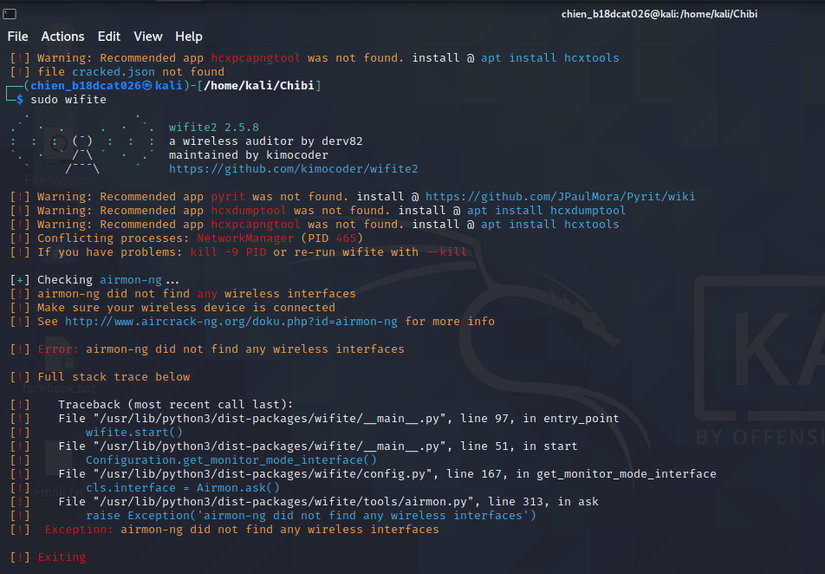Viewport: 825px width, 574px height.
Task: Click 'pyrit' in the warning line
Action: pyautogui.click(x=228, y=197)
